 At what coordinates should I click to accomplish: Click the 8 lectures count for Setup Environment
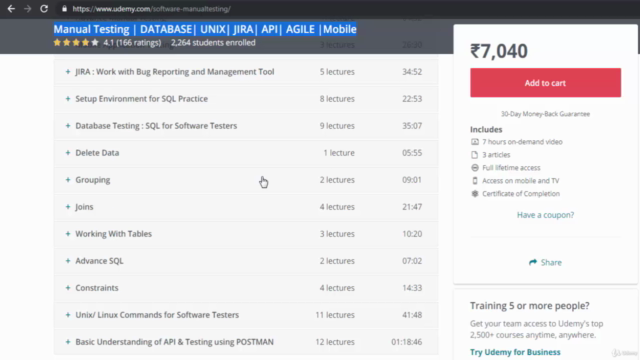click(x=337, y=99)
